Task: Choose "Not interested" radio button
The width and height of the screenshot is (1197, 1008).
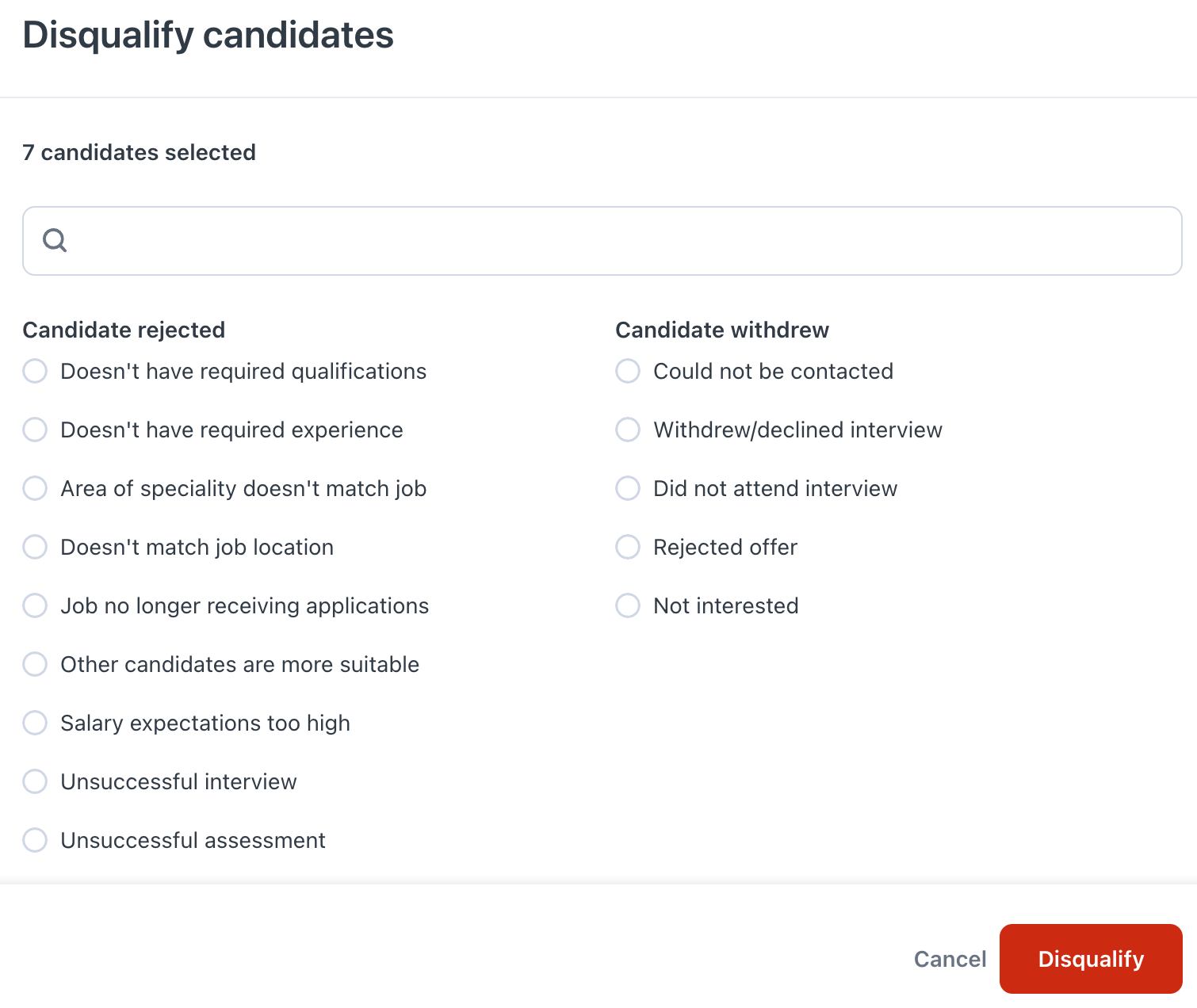Action: click(x=628, y=605)
